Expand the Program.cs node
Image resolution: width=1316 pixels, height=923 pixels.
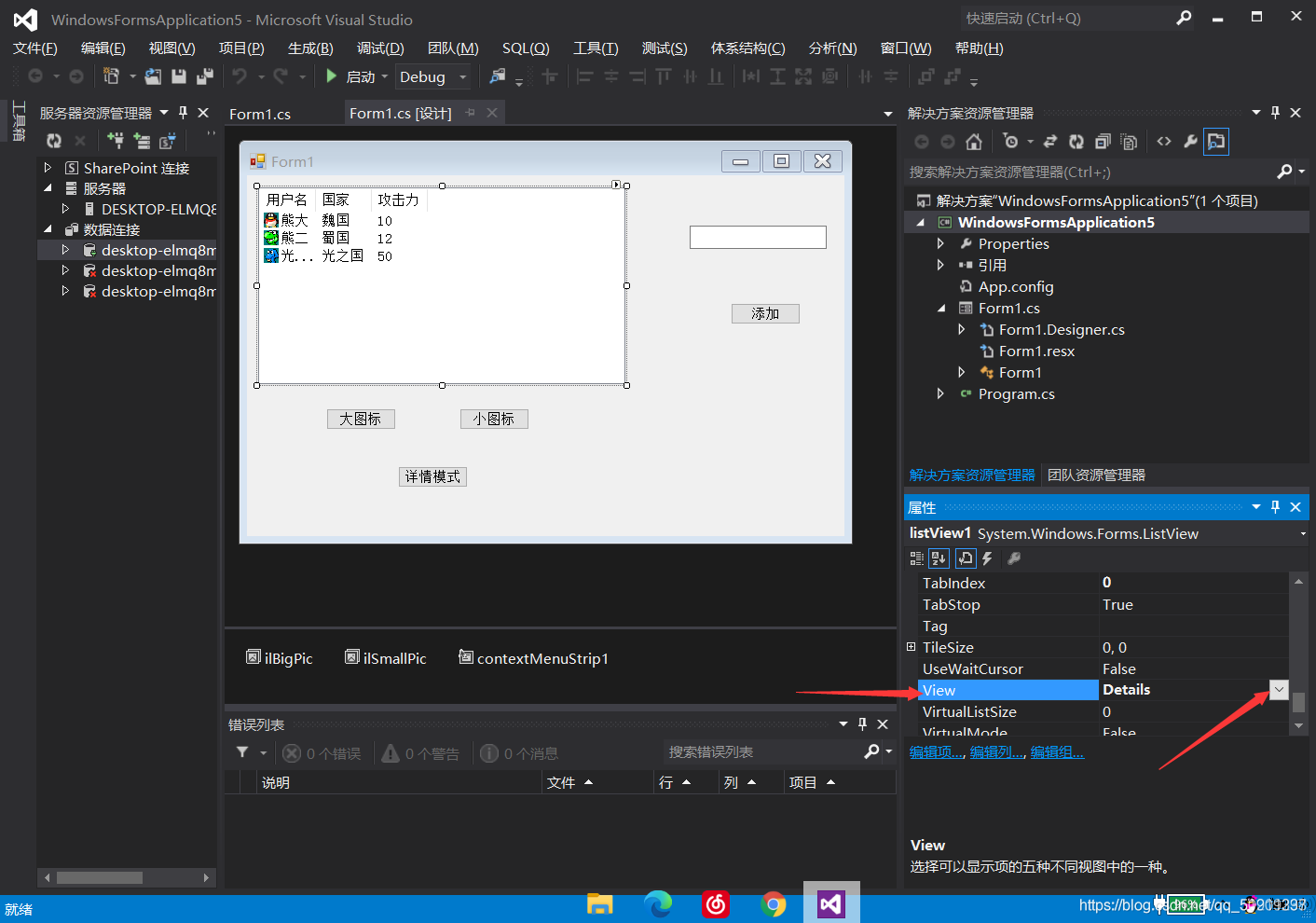[940, 393]
